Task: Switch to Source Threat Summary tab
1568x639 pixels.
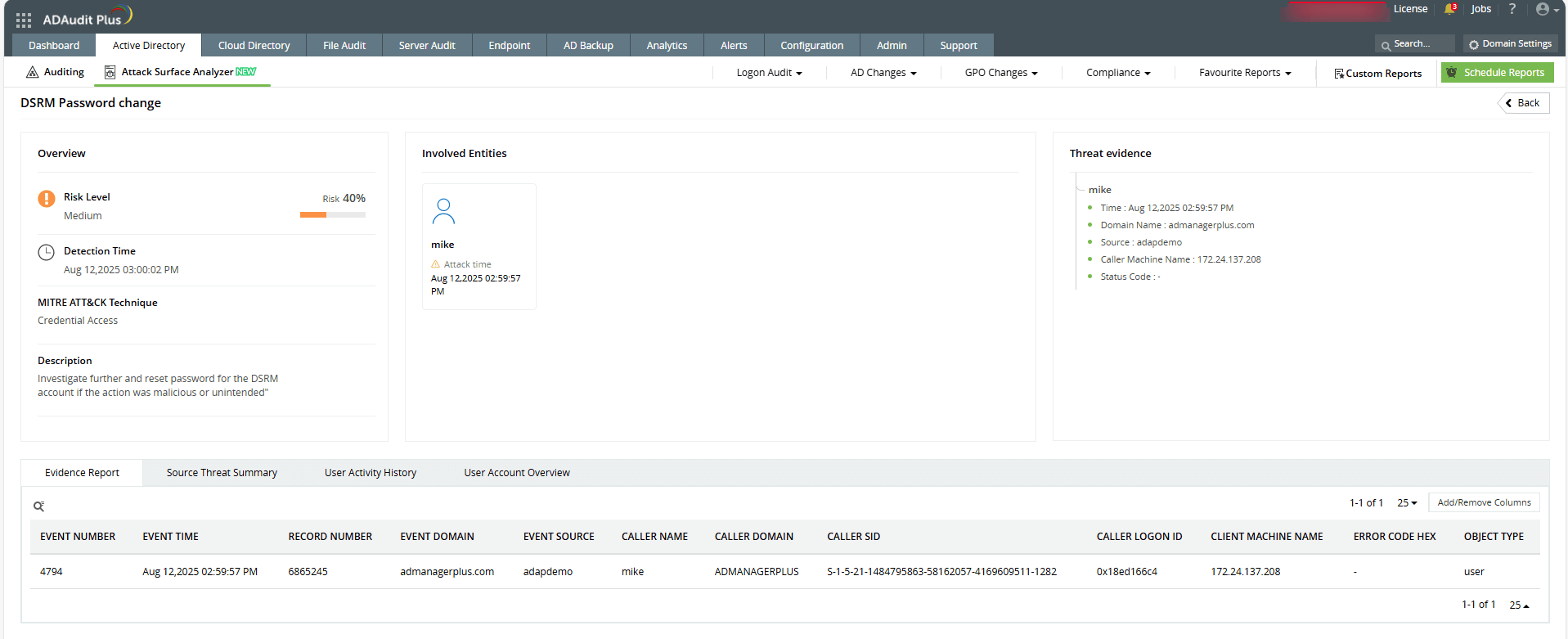Action: click(x=222, y=473)
